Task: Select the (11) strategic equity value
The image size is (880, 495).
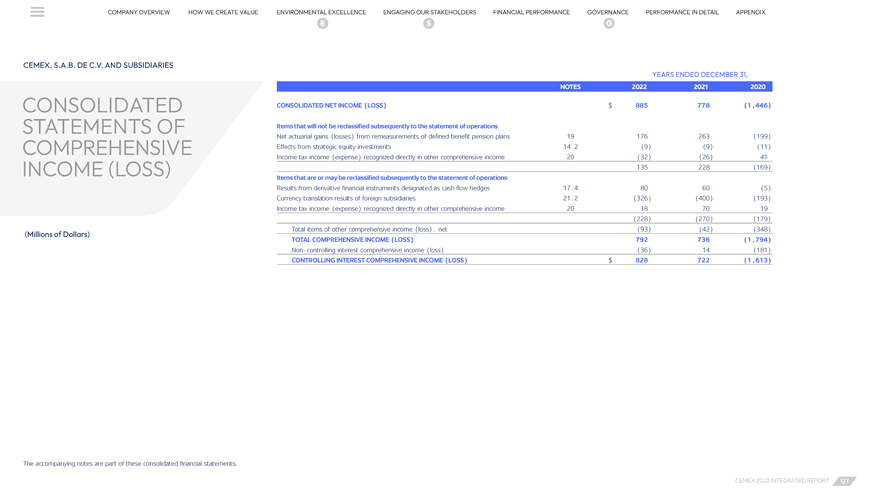Action: 763,146
